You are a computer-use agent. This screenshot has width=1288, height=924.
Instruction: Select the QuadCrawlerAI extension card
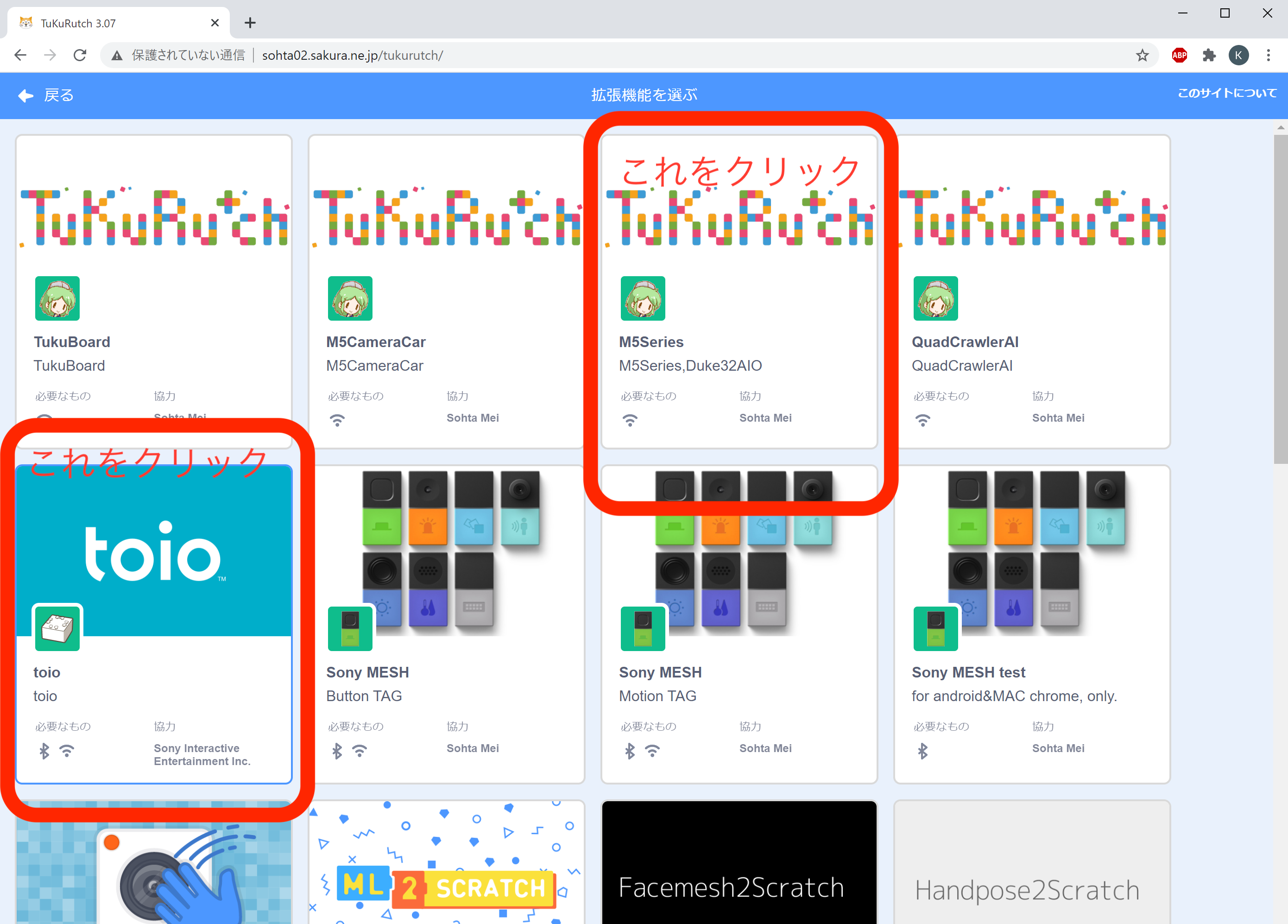(x=1031, y=291)
